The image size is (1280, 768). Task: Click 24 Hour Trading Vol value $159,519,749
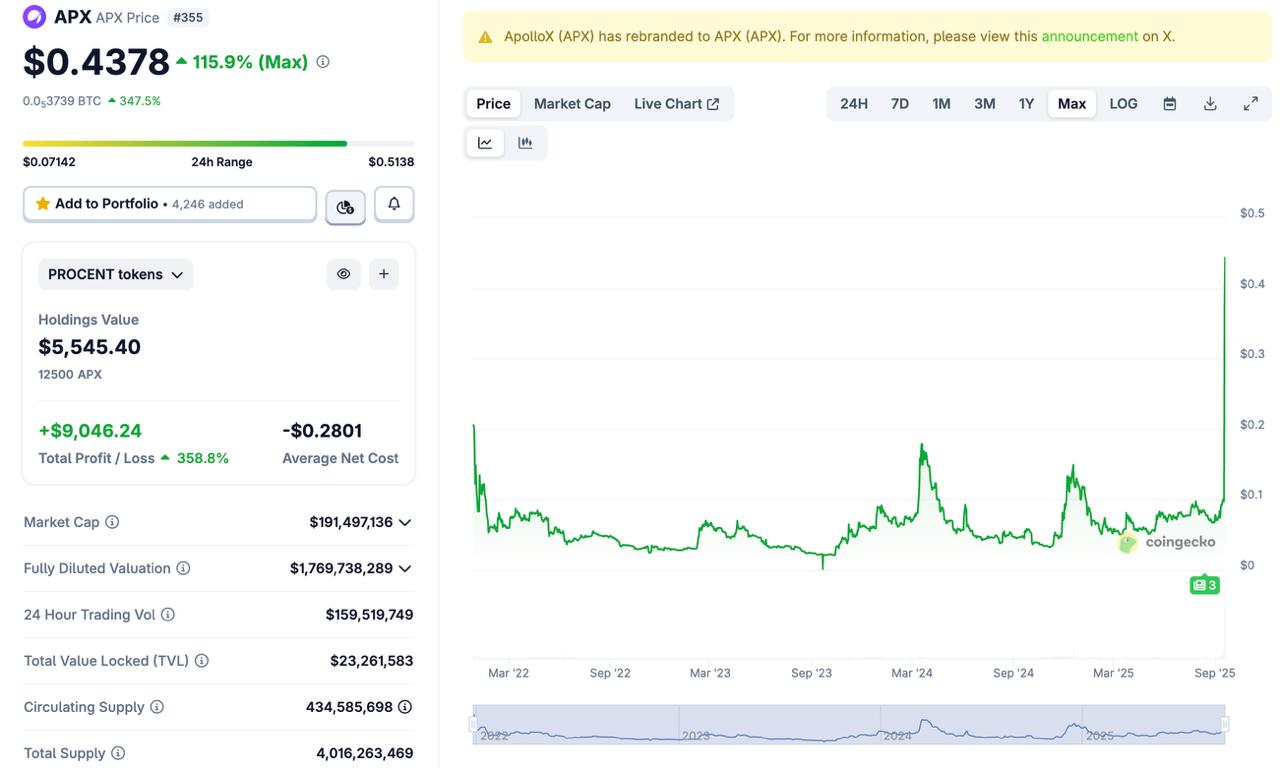tap(369, 615)
